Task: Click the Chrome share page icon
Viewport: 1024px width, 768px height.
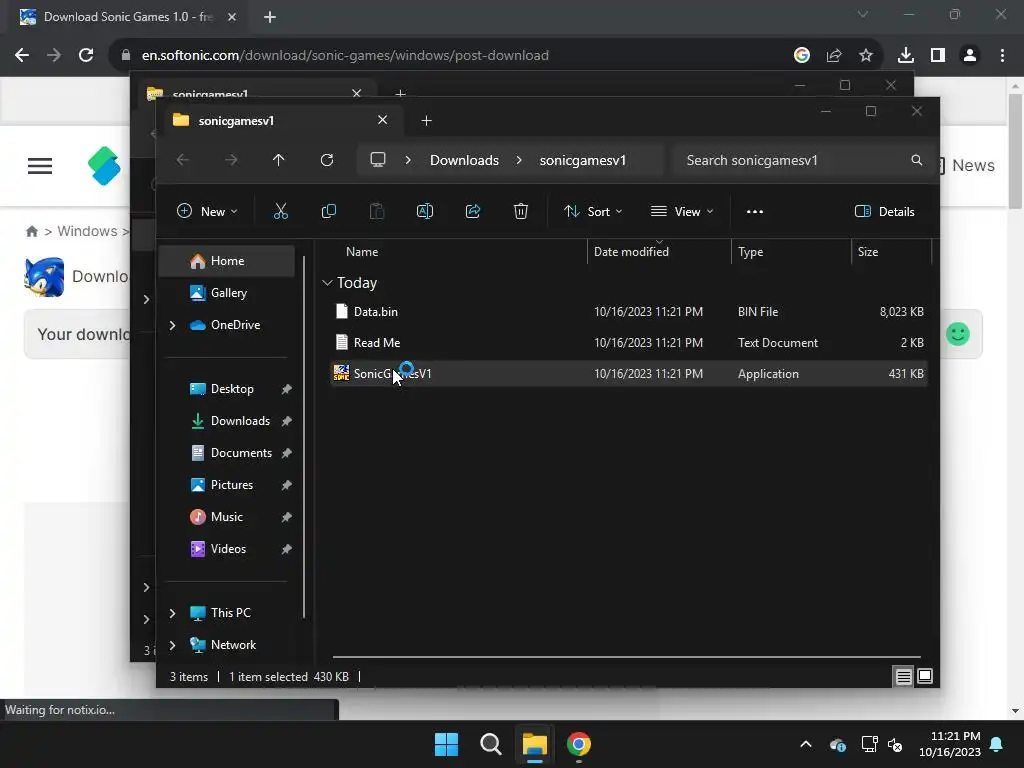Action: pyautogui.click(x=833, y=55)
